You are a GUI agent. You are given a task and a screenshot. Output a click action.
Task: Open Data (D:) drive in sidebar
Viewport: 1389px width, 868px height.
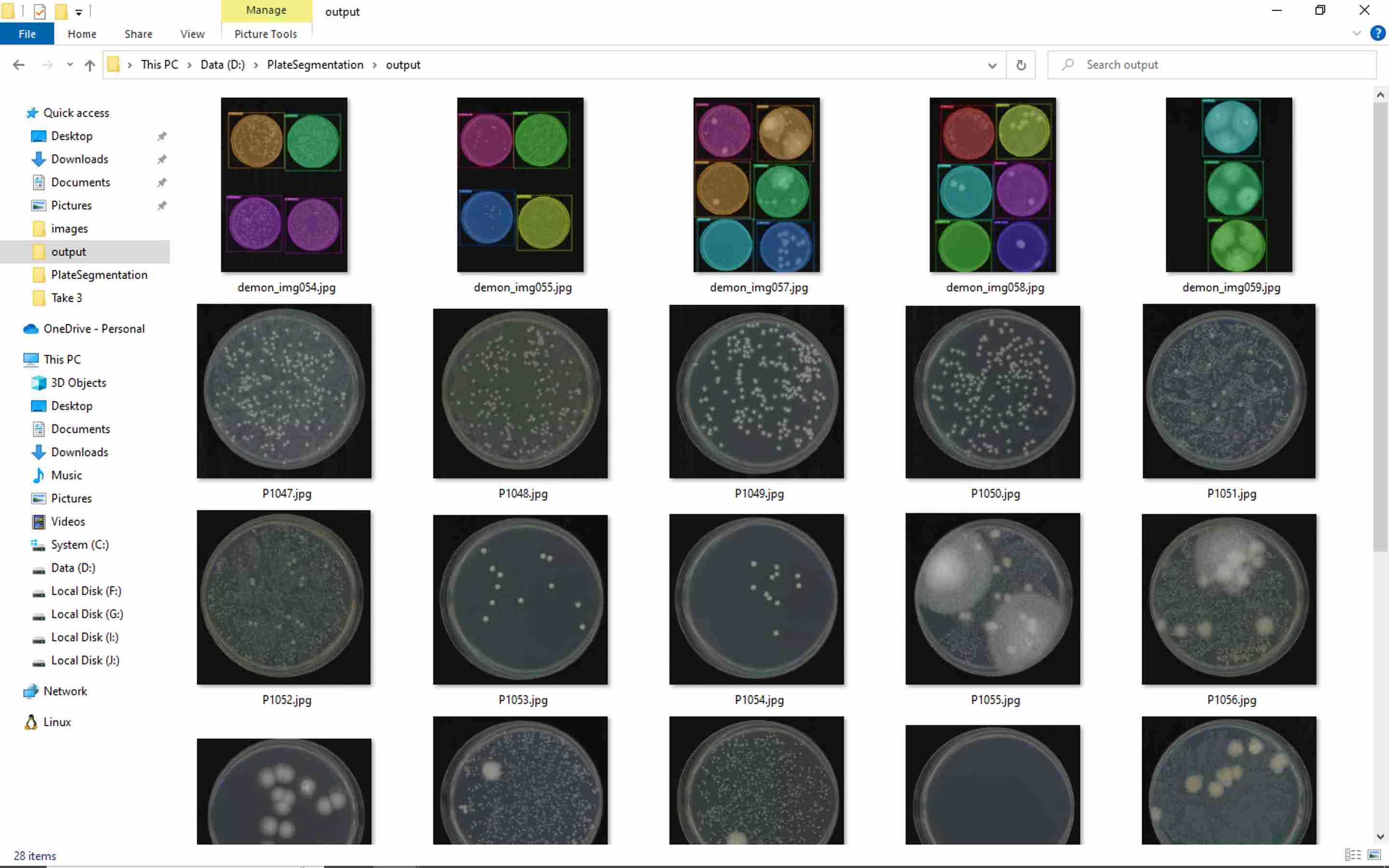pos(73,568)
